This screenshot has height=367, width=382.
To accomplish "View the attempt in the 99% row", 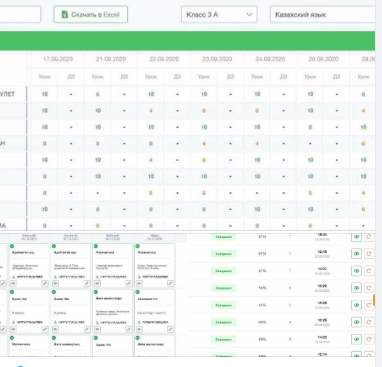I will click(356, 339).
